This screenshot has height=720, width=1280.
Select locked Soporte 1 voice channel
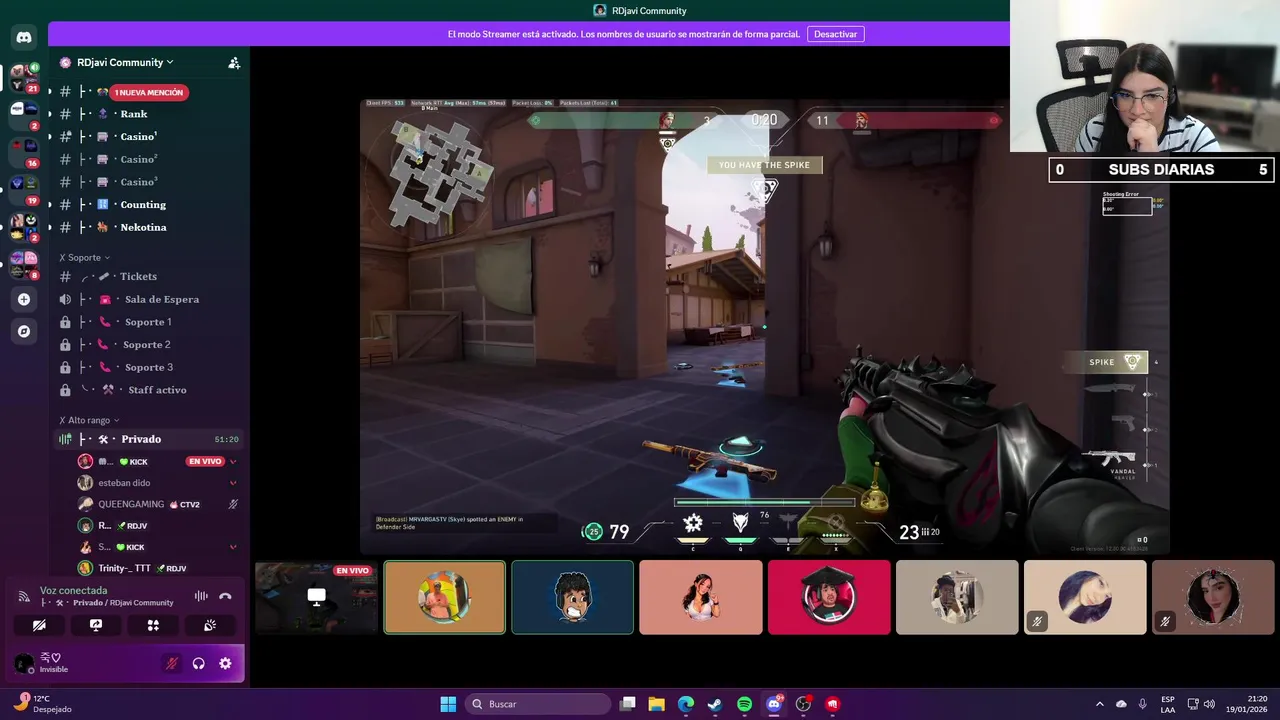click(148, 322)
